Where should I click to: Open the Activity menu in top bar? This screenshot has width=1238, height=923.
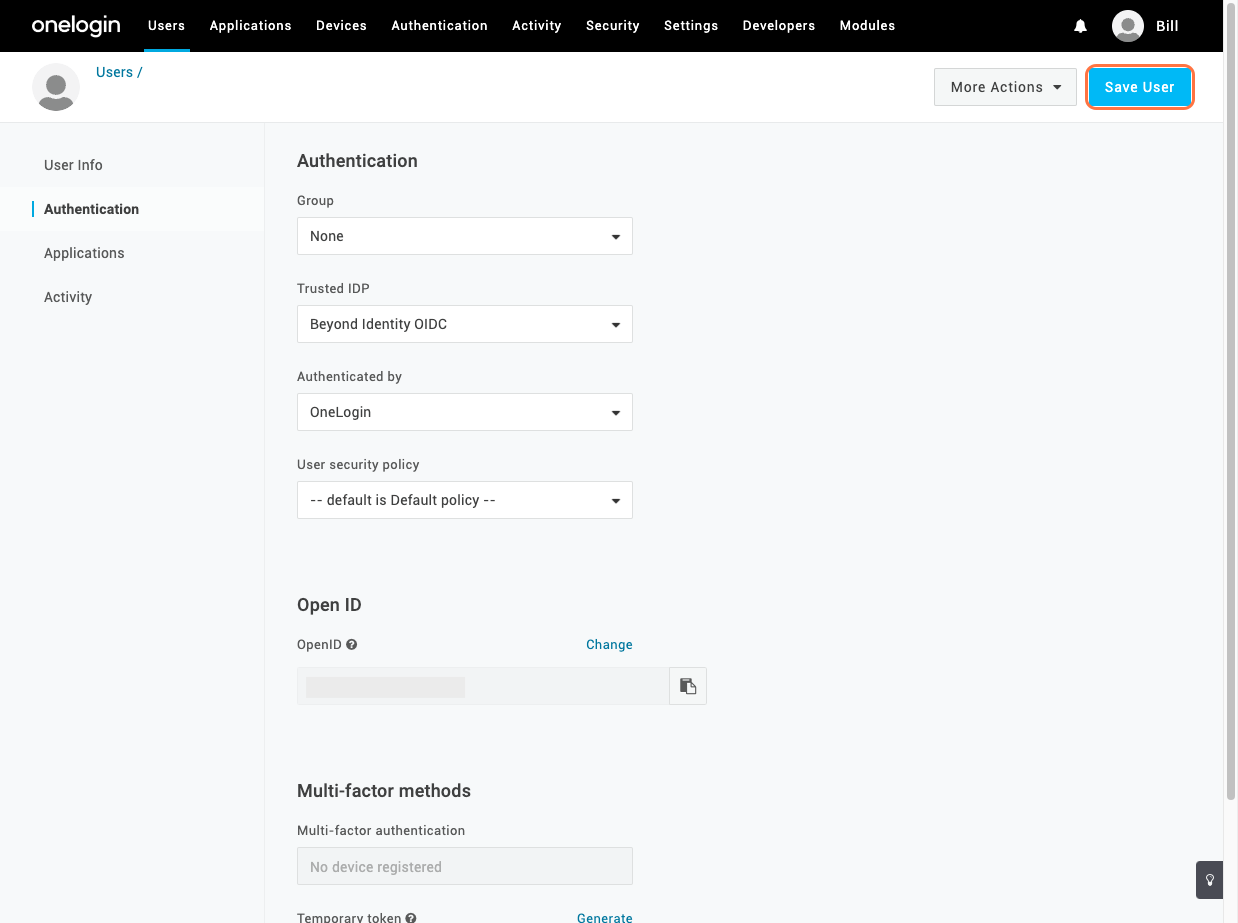pyautogui.click(x=536, y=26)
